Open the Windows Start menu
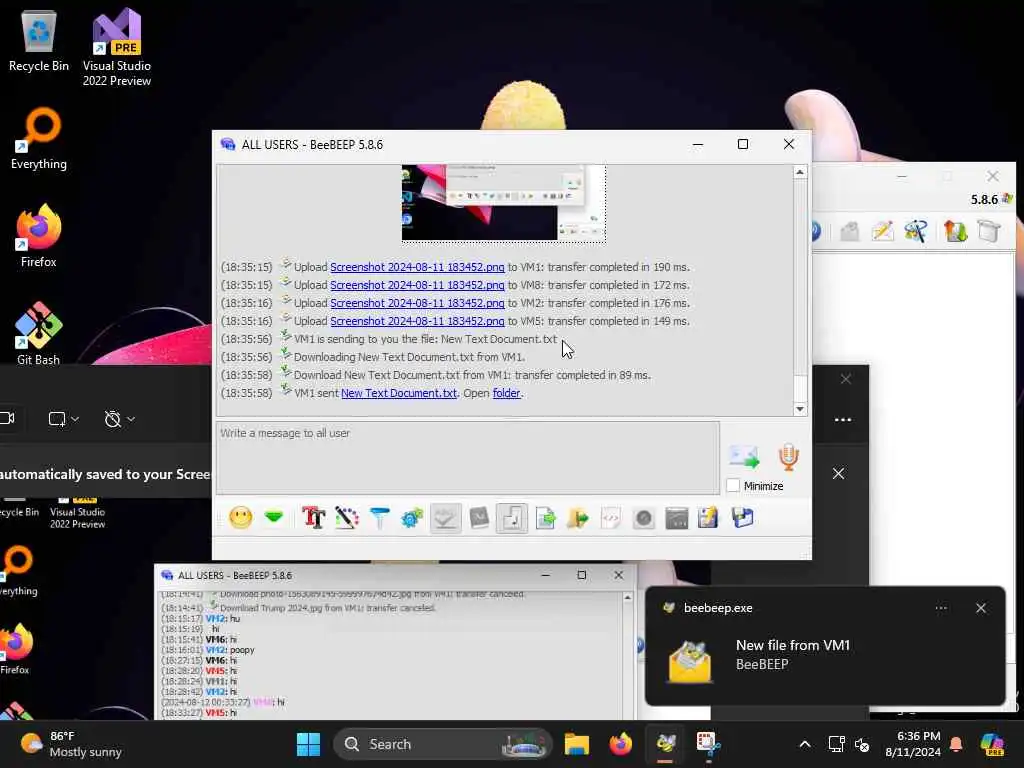Image resolution: width=1024 pixels, height=768 pixels. pyautogui.click(x=308, y=744)
